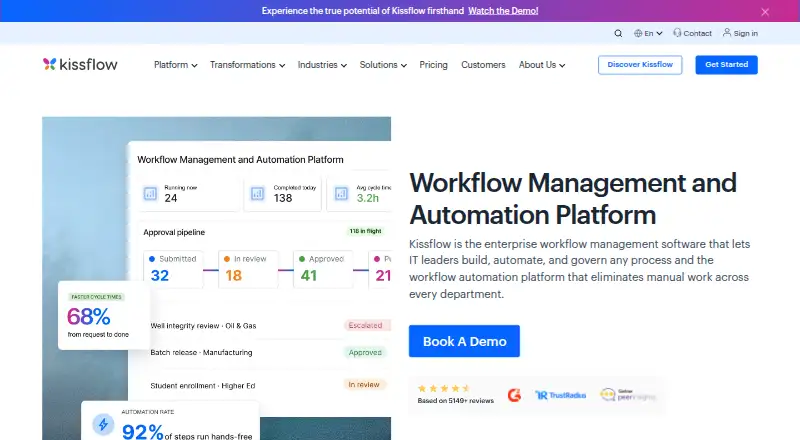Screen dimensions: 800x440
Task: Expand the Platform menu chevron
Action: 194,65
